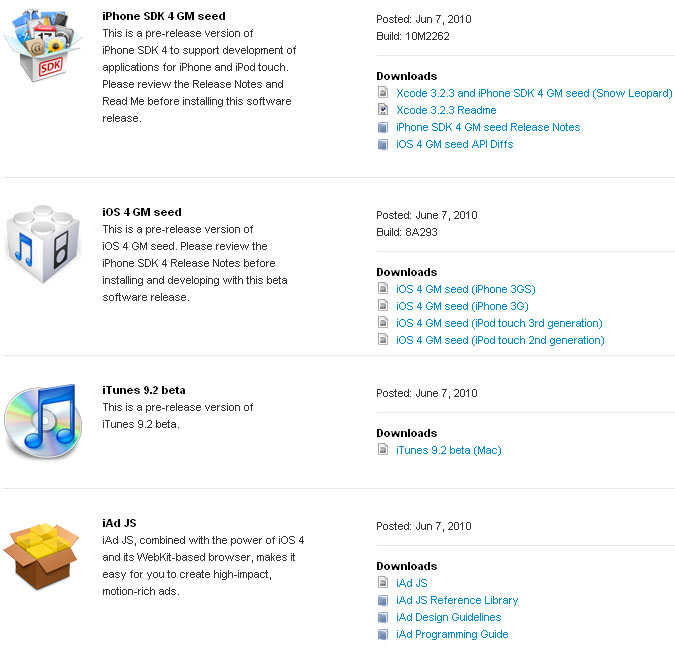Download iOS 4 GM seed for iPhone 3GS
Screen dimensions: 675x650
pyautogui.click(x=465, y=289)
